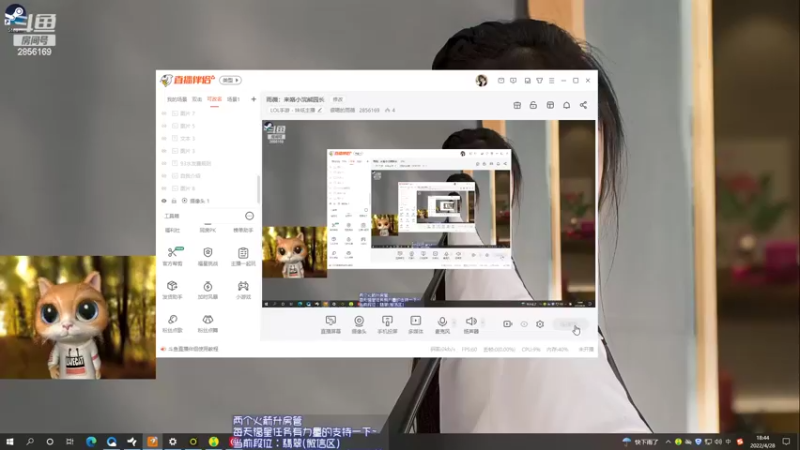Viewport: 800px width, 450px height.
Task: Select the cat camera thumbnail in the preview
Action: 294,252
